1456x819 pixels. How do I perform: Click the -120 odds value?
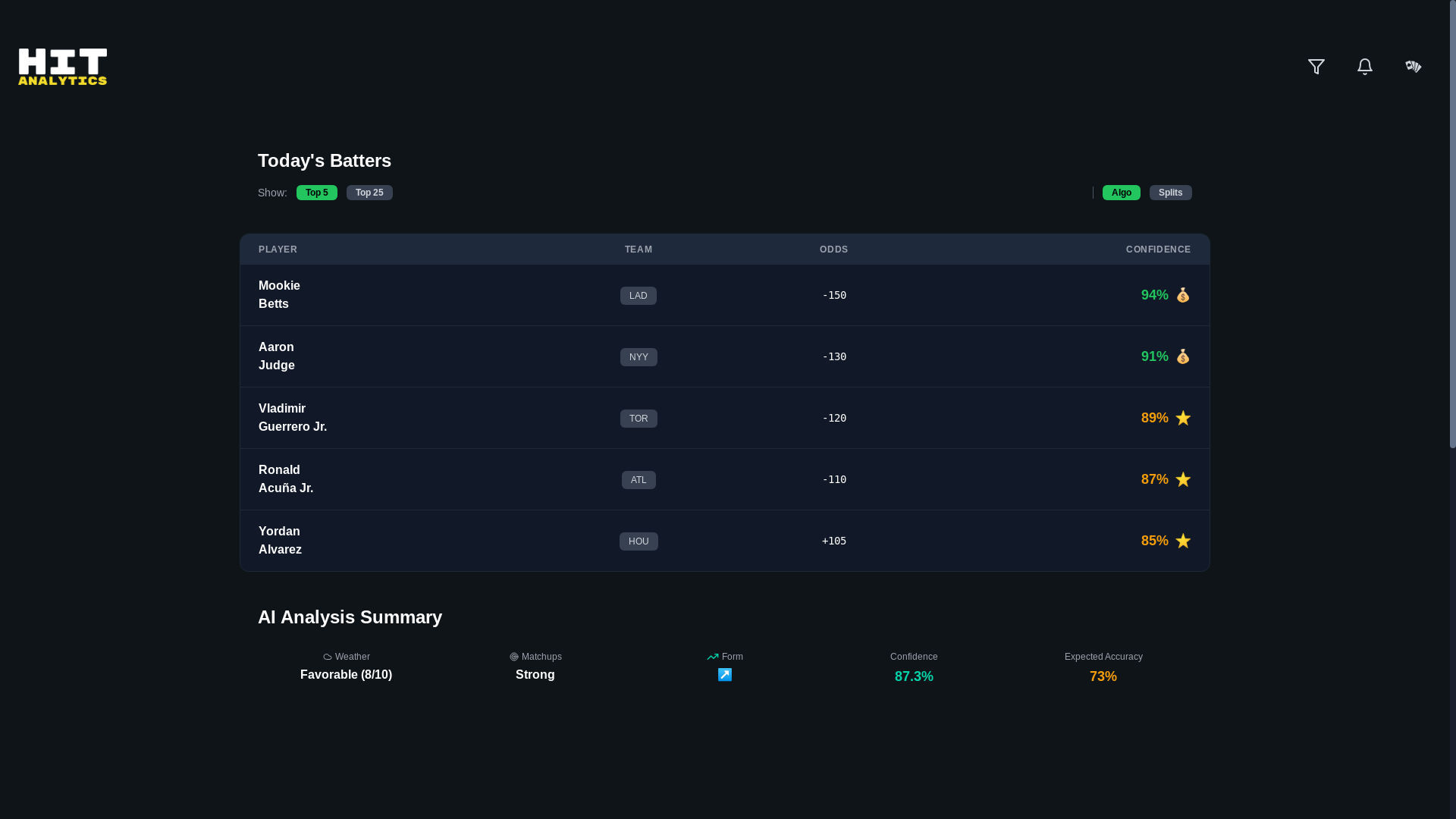pos(834,418)
